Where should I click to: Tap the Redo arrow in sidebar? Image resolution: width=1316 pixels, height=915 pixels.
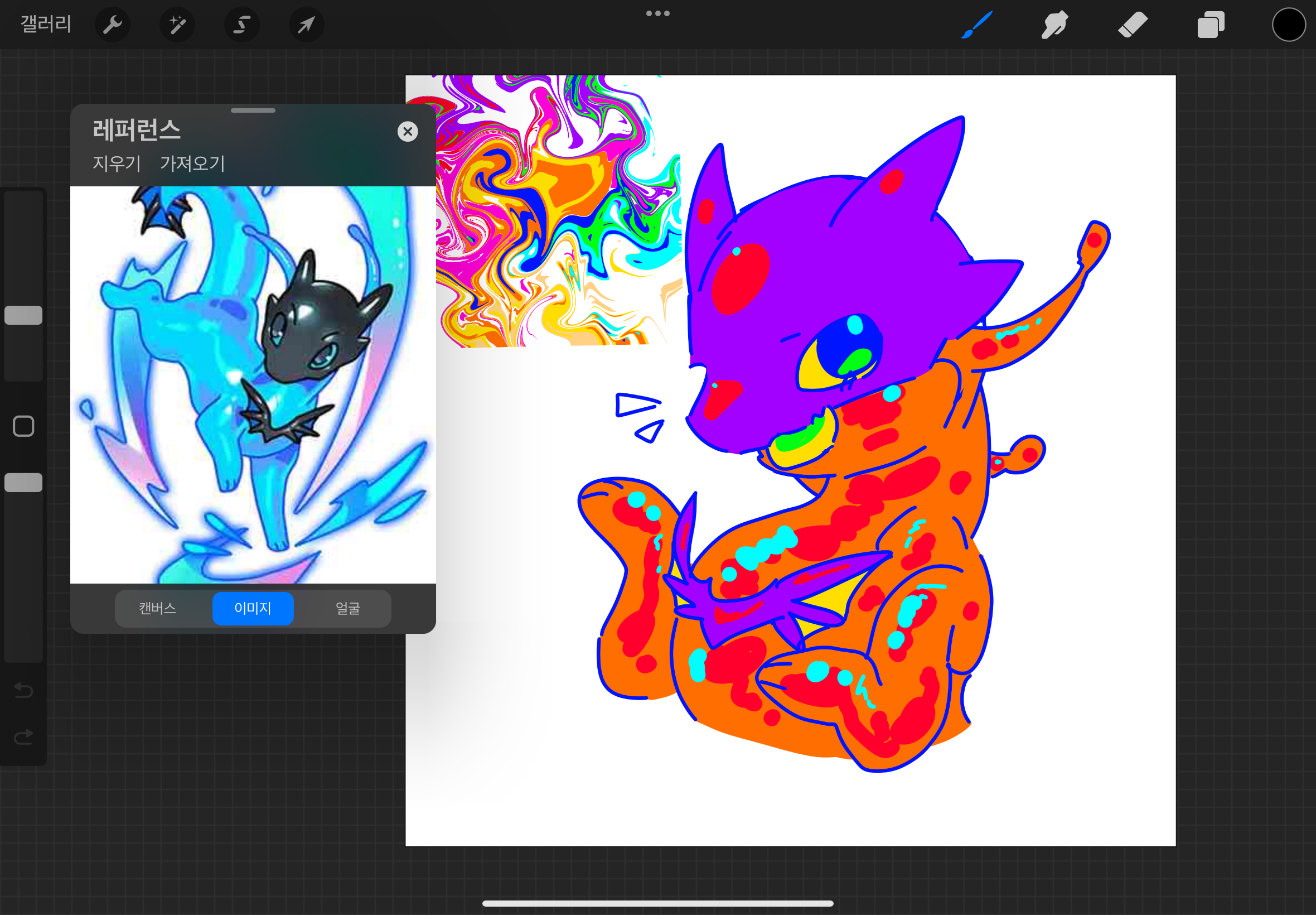23,736
